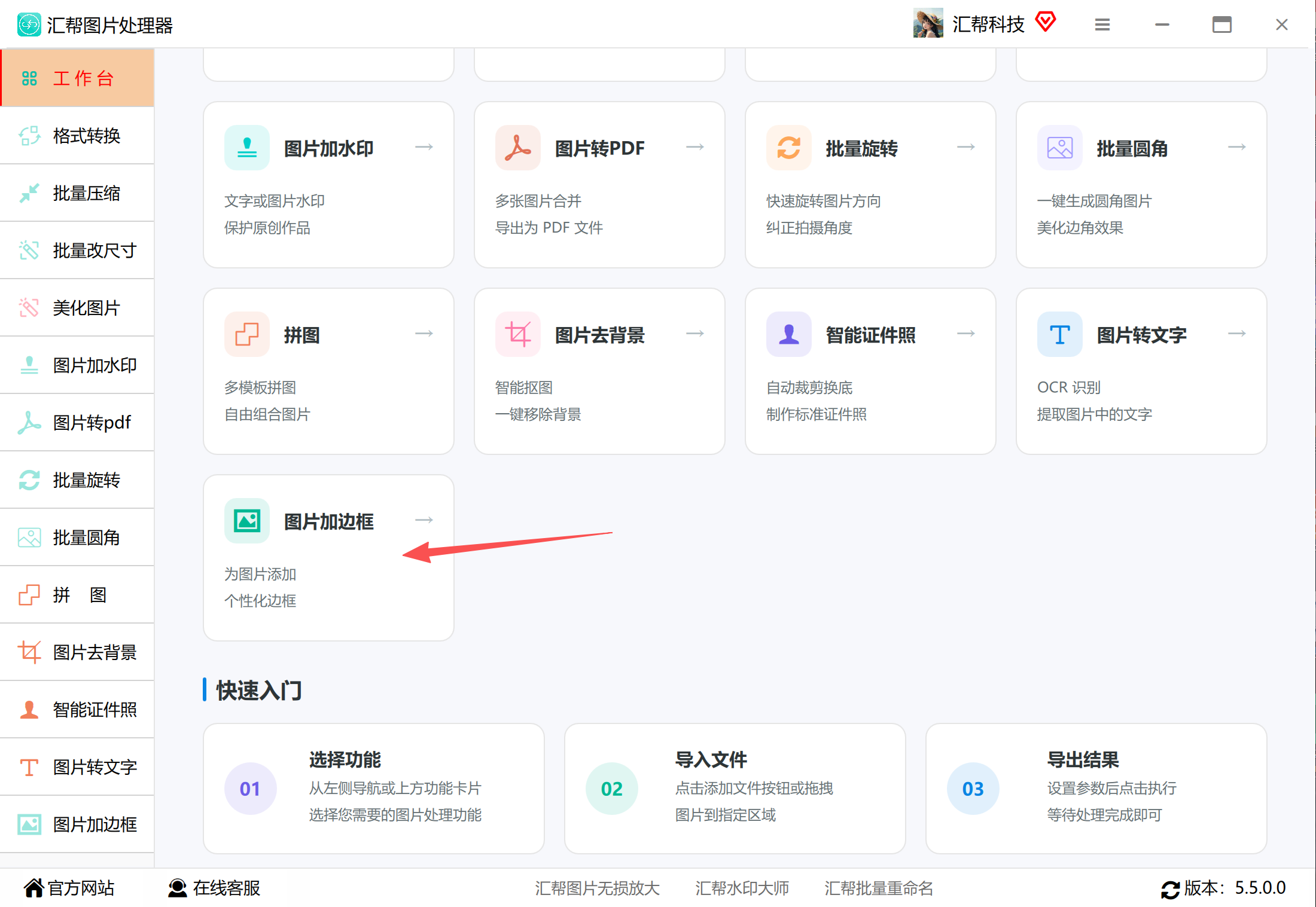Open sidebar item 批量圆角

[77, 538]
